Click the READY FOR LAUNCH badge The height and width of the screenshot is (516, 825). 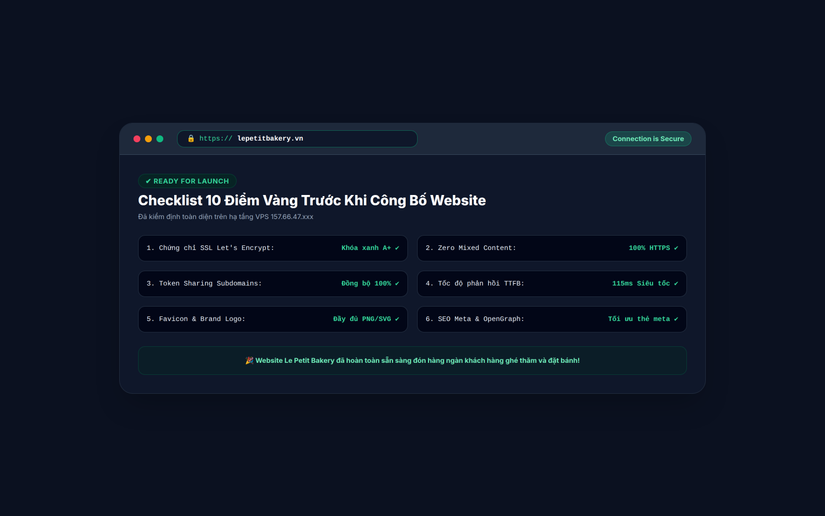(x=187, y=181)
